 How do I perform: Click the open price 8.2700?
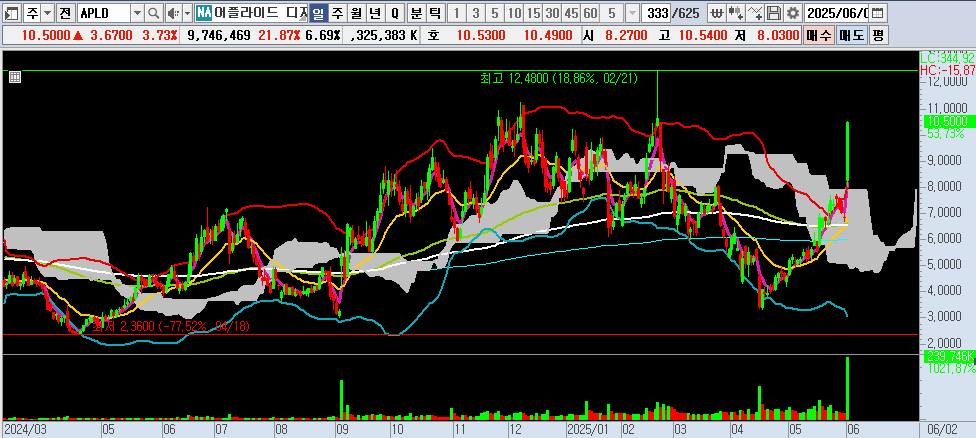(x=626, y=35)
